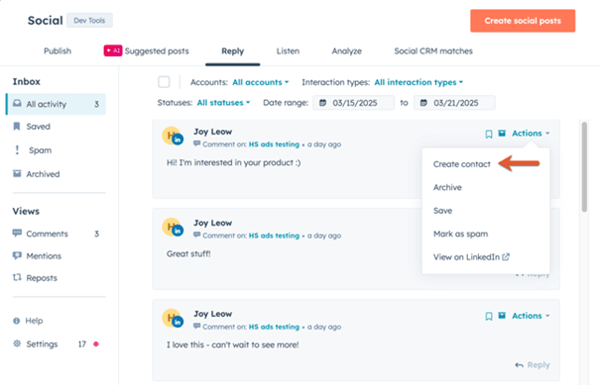Switch to the Listen tab
The width and height of the screenshot is (600, 385).
[x=288, y=51]
